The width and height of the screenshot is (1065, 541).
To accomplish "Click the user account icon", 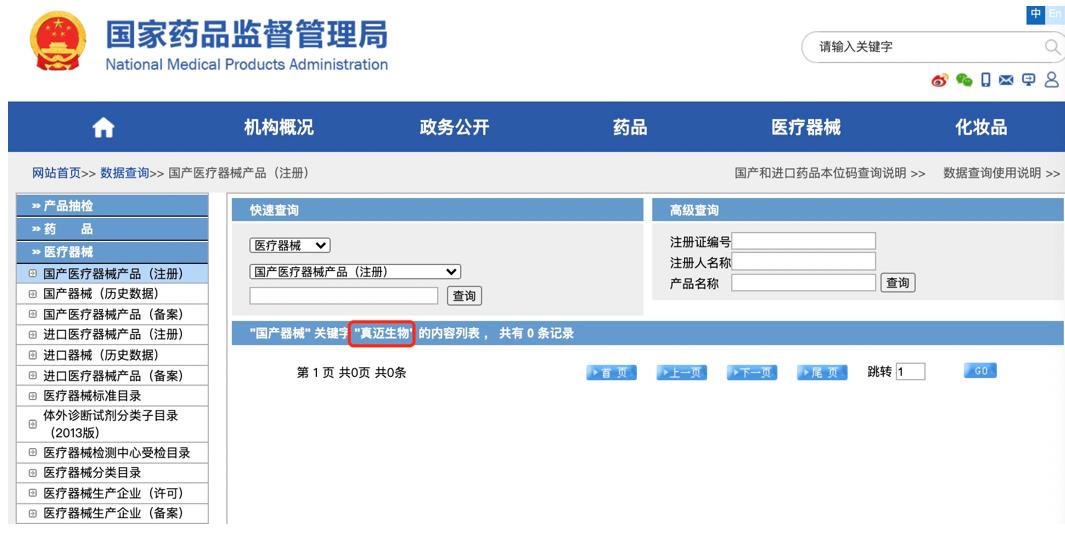I will pos(1051,80).
